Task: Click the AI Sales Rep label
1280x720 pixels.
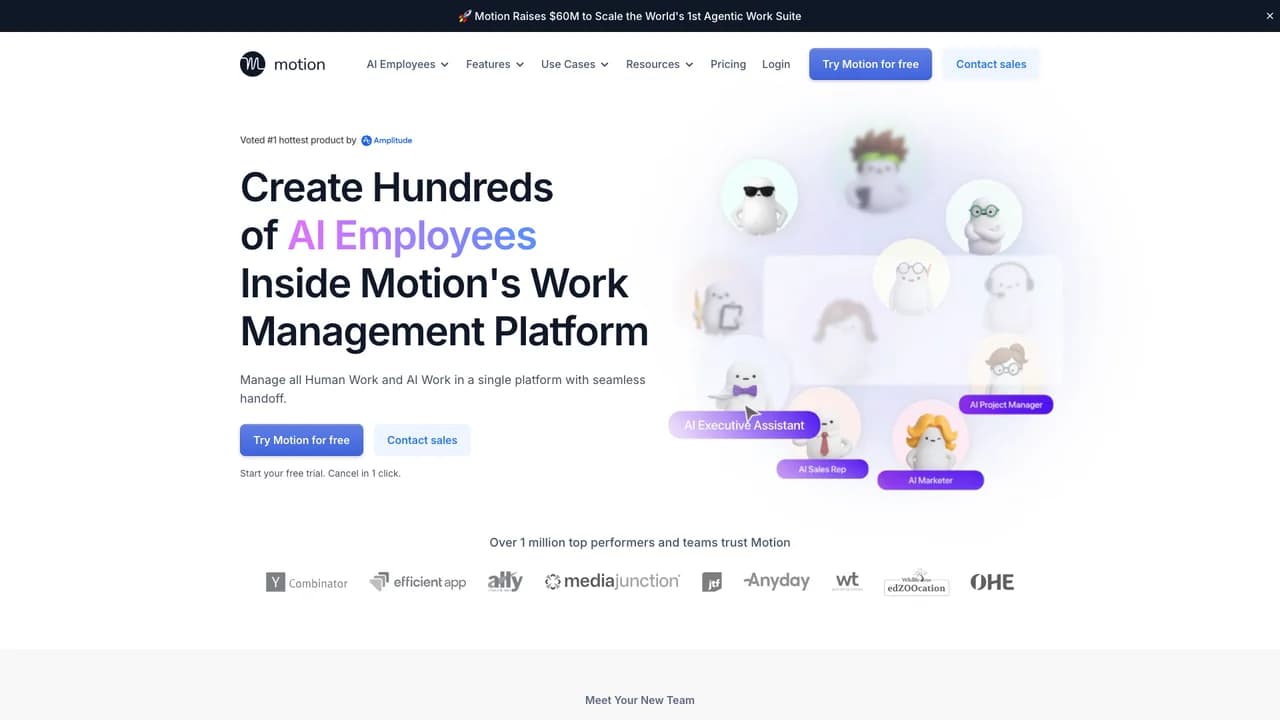Action: [x=822, y=469]
